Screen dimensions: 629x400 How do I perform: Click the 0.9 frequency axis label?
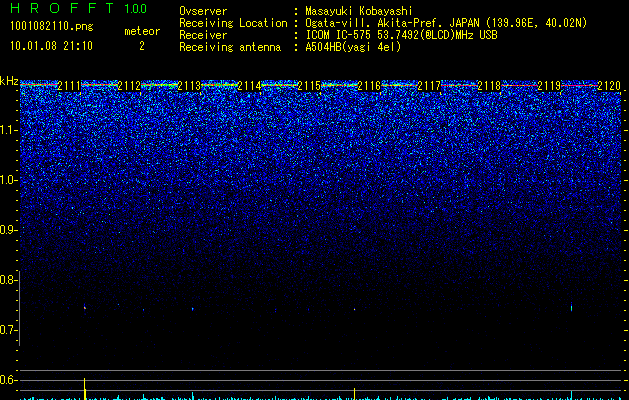tap(8, 230)
